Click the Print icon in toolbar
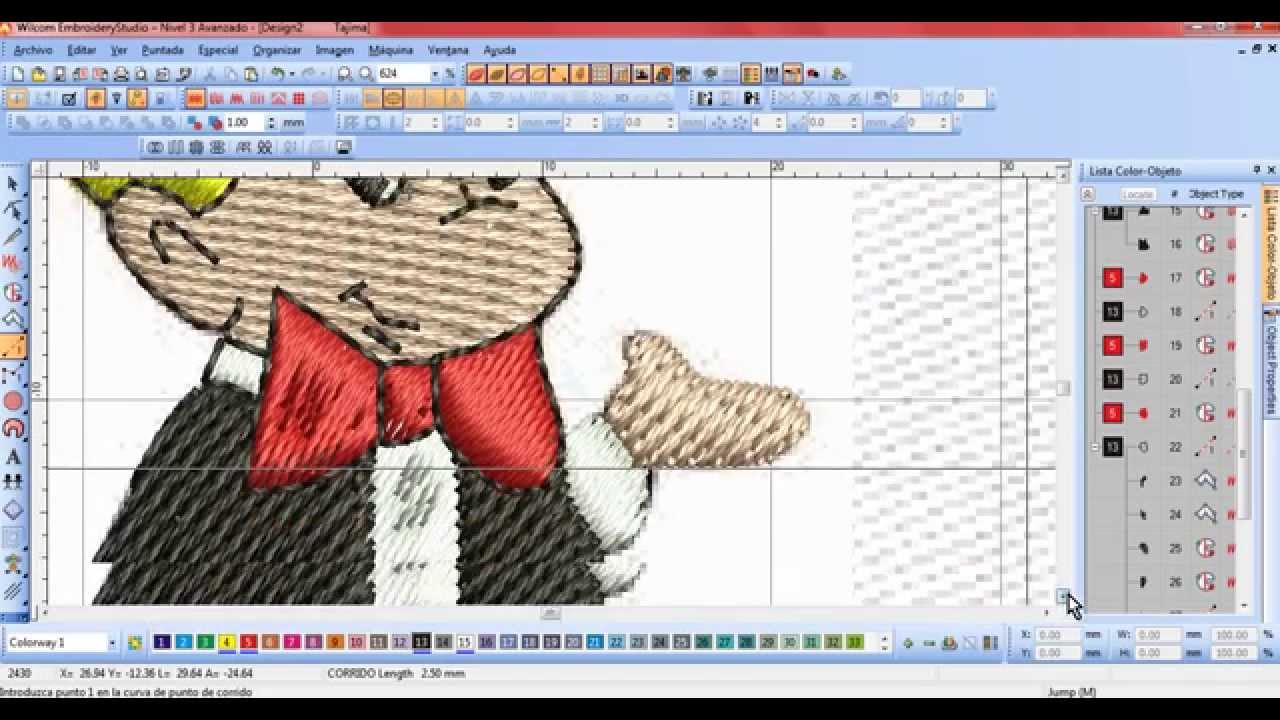 tap(121, 74)
